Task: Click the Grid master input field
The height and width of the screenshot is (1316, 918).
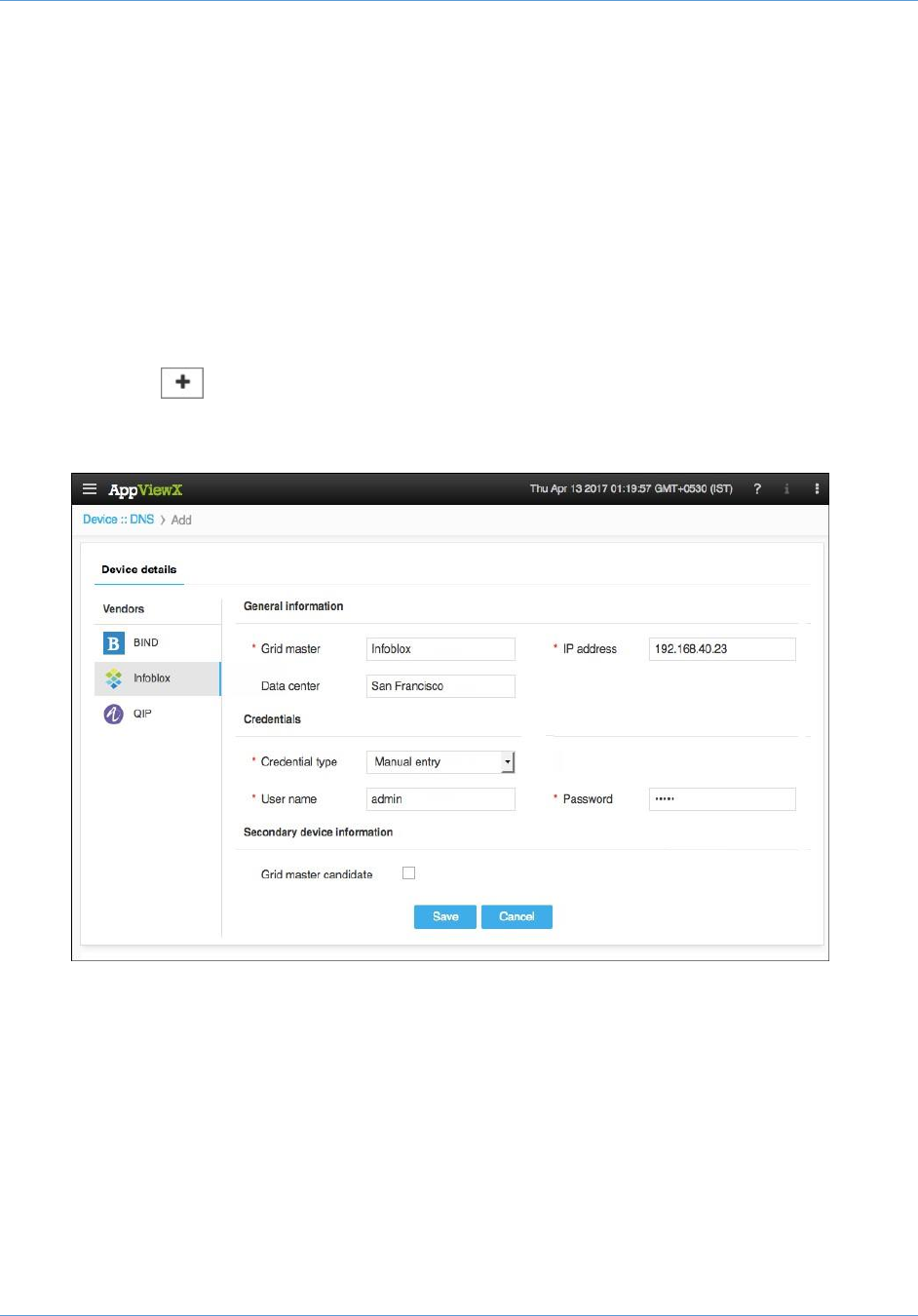Action: (440, 649)
